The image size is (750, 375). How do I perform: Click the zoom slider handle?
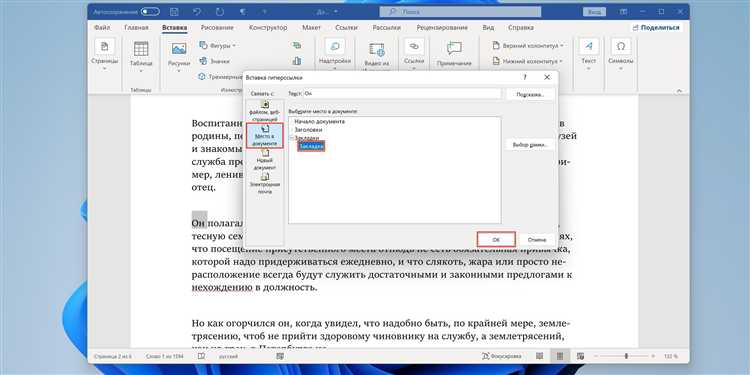(626, 356)
